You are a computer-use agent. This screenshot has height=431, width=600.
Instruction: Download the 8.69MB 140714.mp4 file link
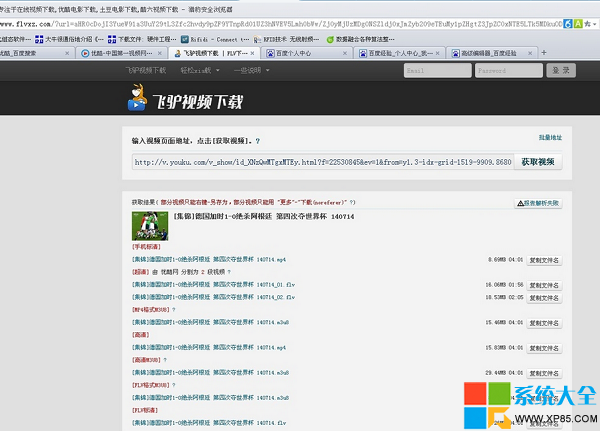209,260
